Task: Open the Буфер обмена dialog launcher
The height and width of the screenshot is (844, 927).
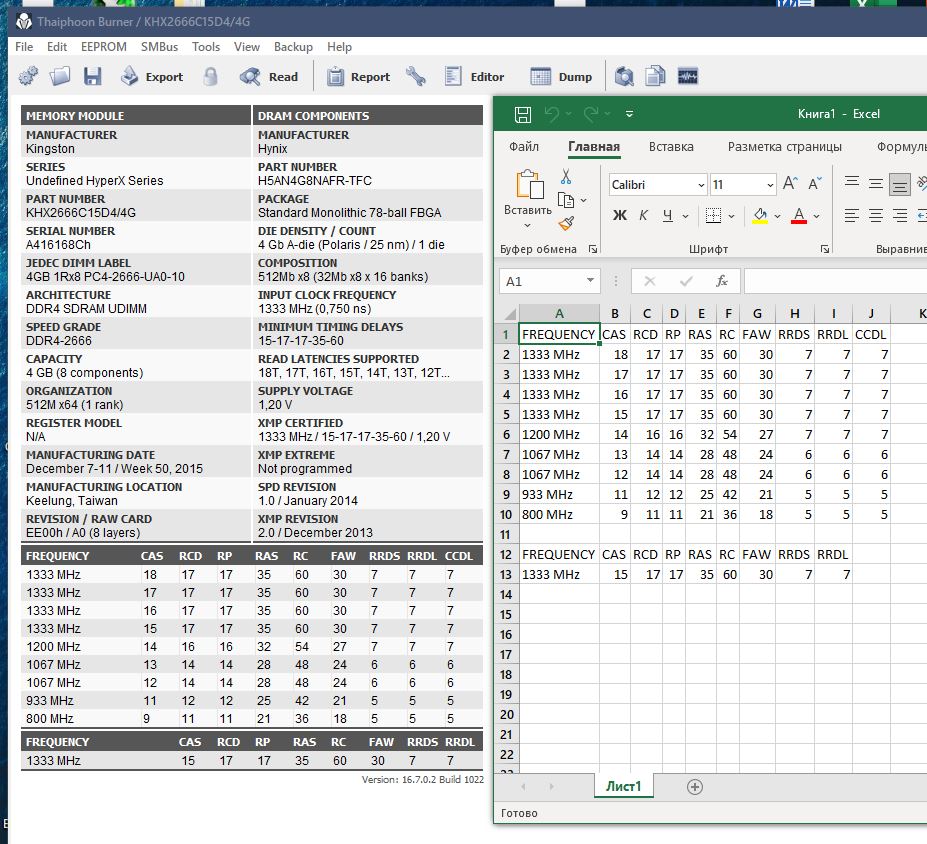Action: tap(592, 249)
